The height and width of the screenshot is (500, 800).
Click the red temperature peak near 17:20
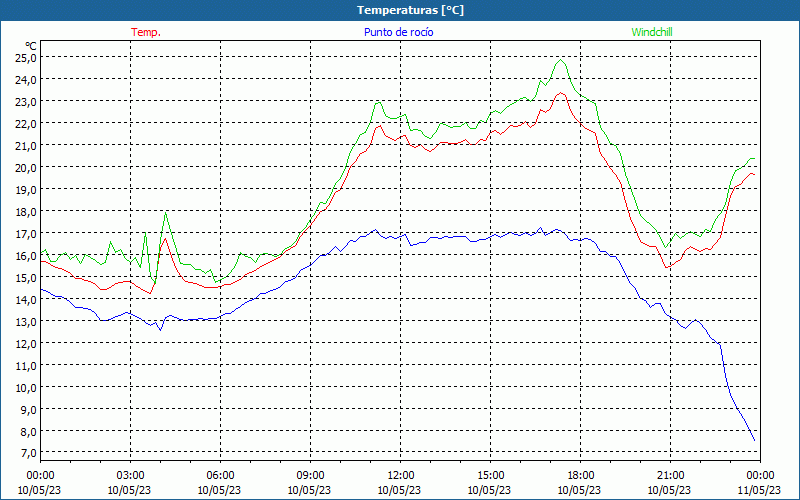tap(561, 92)
